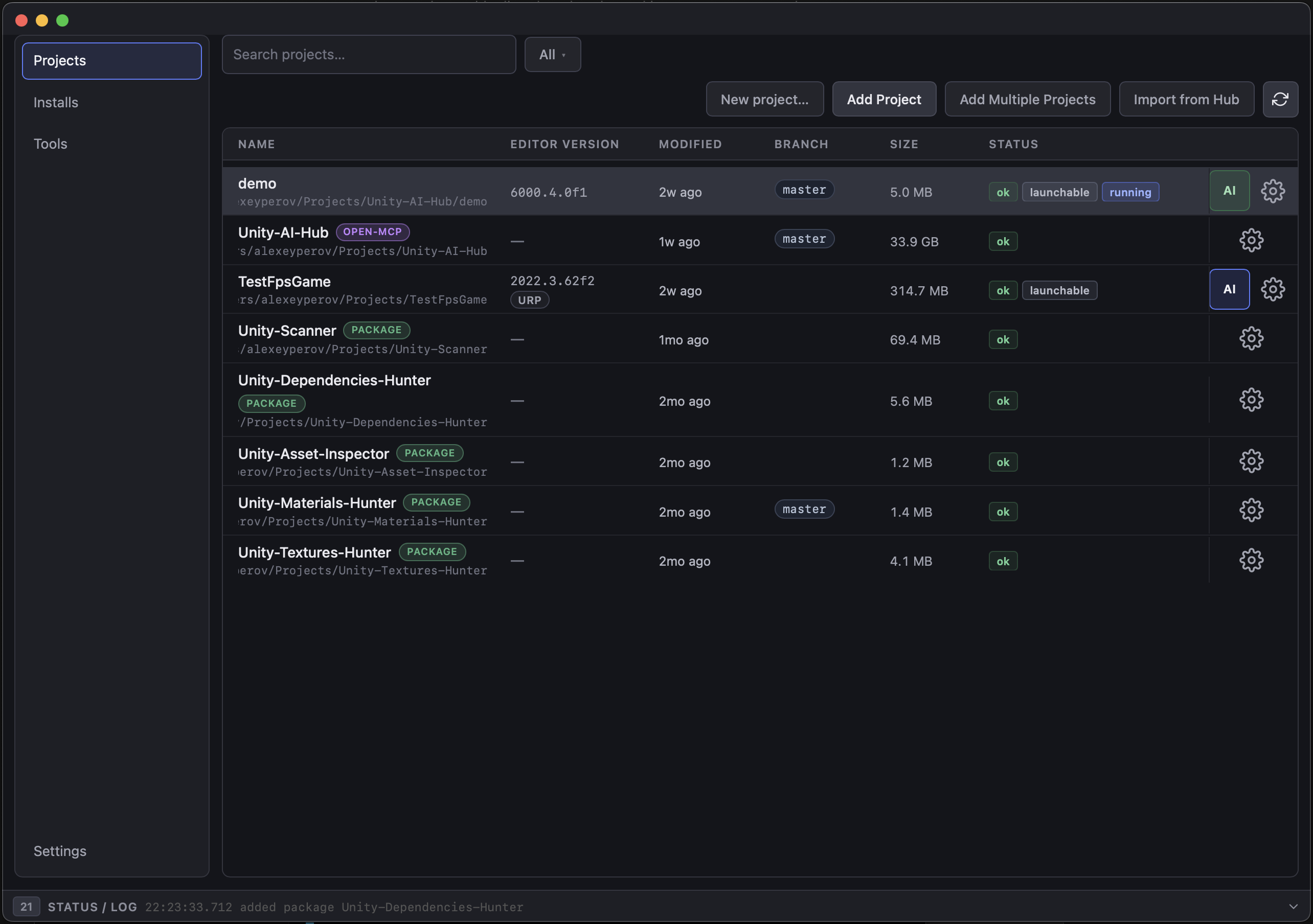Click the Add Project button

pos(884,100)
